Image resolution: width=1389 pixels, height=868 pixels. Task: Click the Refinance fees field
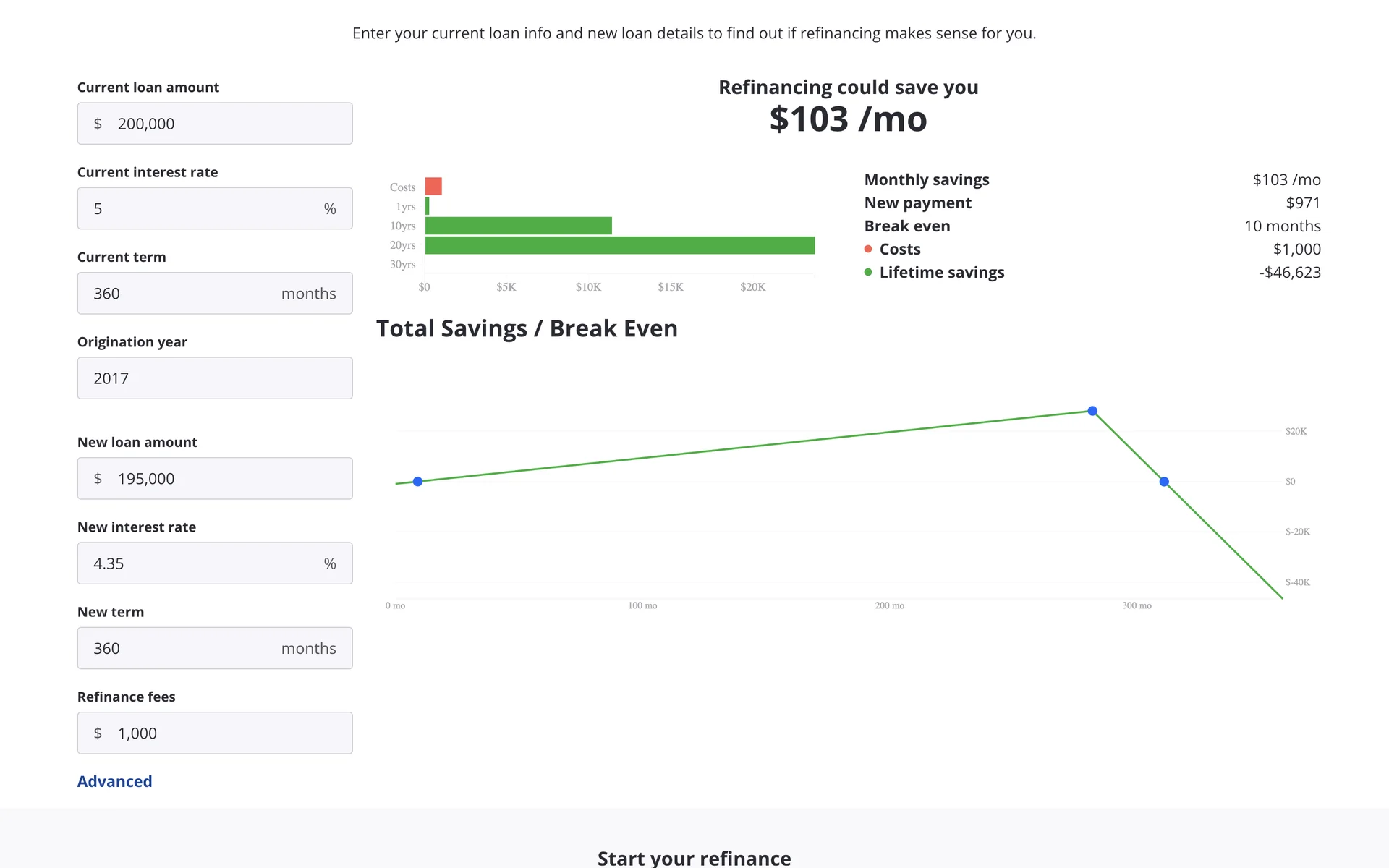pyautogui.click(x=215, y=733)
